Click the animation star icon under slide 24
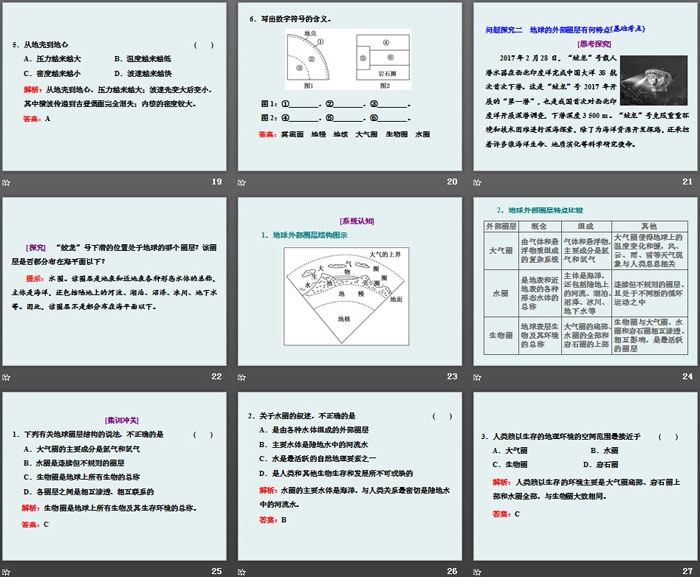Viewport: 700px width, 577px height. 477,377
